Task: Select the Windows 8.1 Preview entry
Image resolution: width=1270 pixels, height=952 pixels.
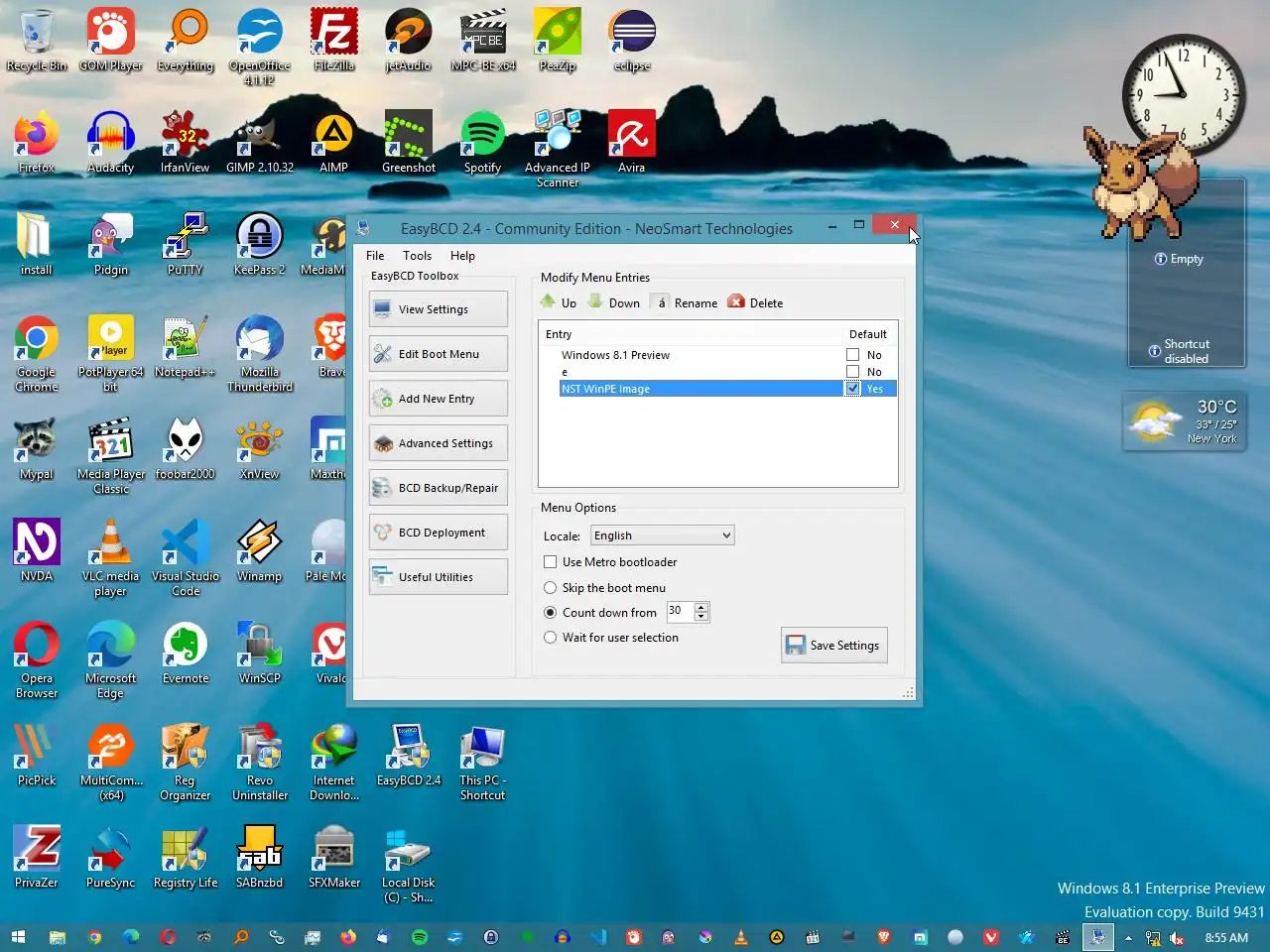Action: pyautogui.click(x=615, y=355)
